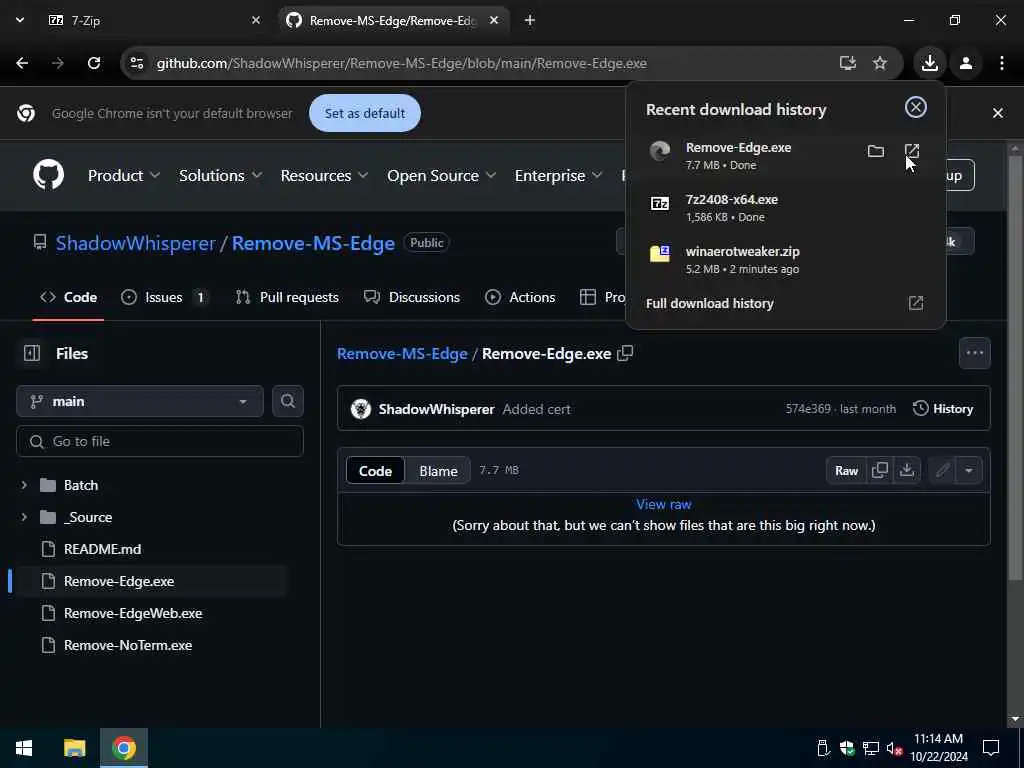Go to GitHub homepage via logo
This screenshot has width=1024, height=768.
(49, 175)
